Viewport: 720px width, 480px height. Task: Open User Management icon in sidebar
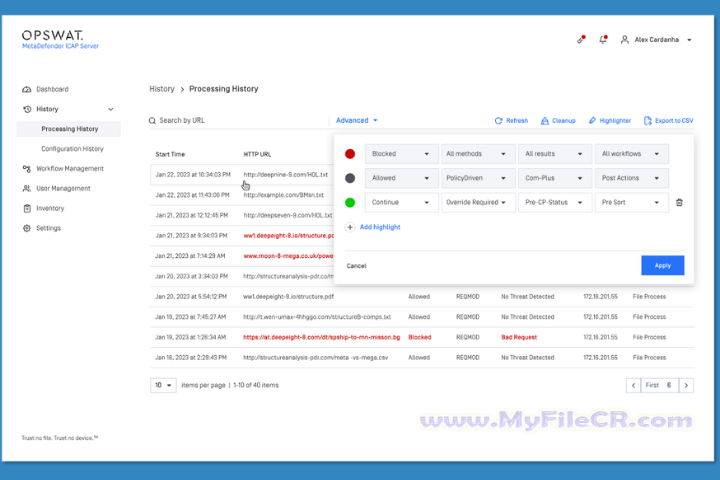27,188
